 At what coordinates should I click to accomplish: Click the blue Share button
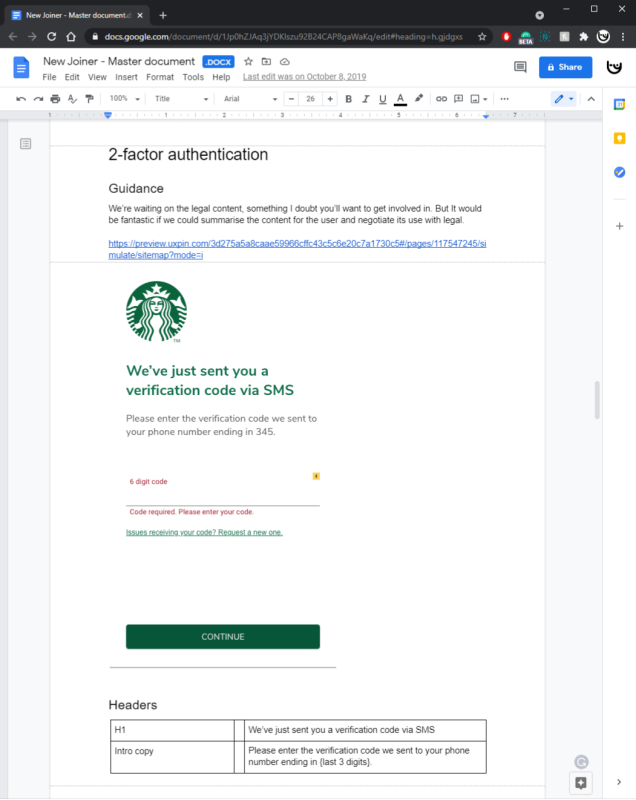coord(565,67)
